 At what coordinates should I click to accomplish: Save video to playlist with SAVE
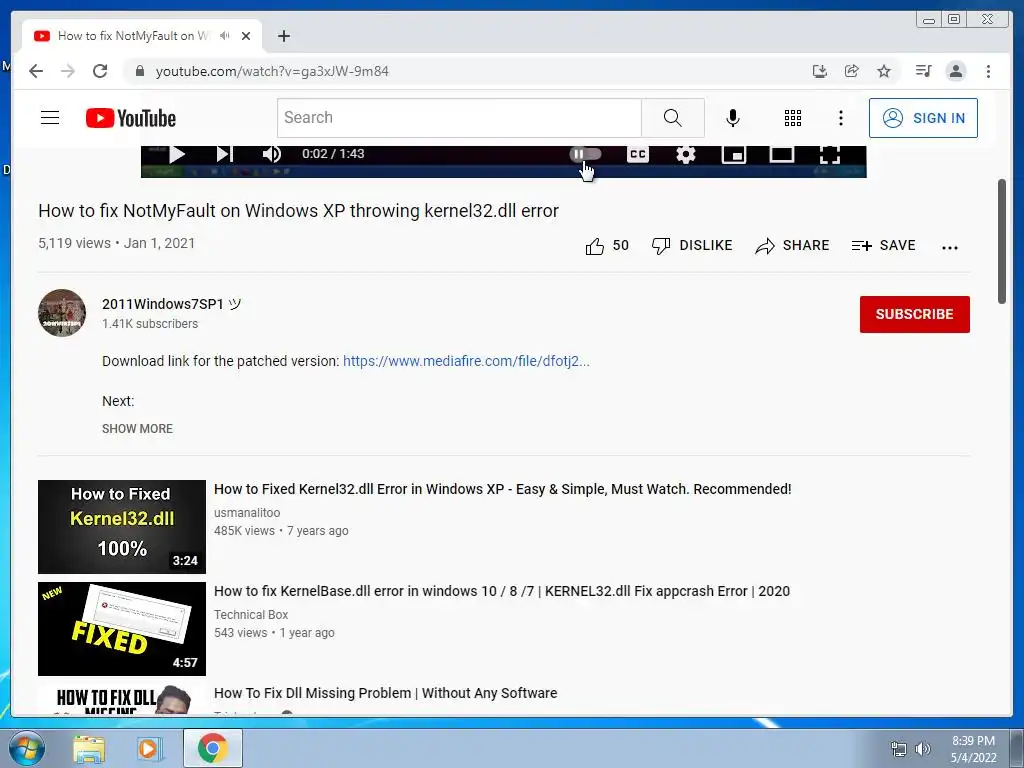point(884,246)
